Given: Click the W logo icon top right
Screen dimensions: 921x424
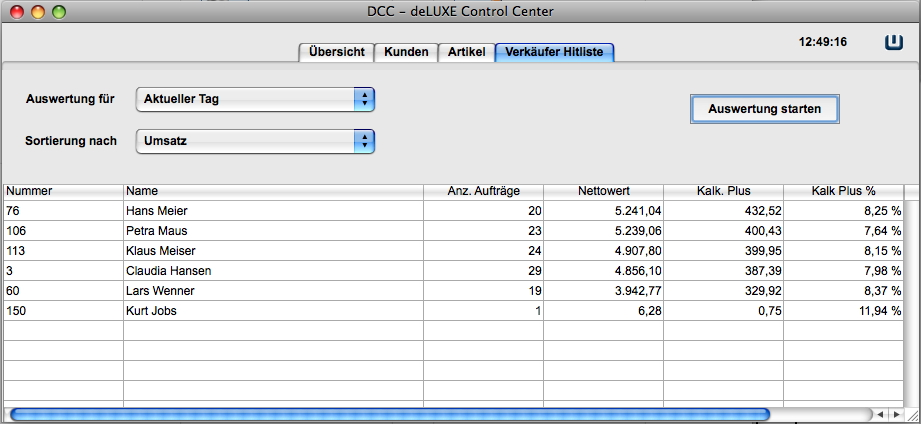Looking at the screenshot, I should point(894,42).
